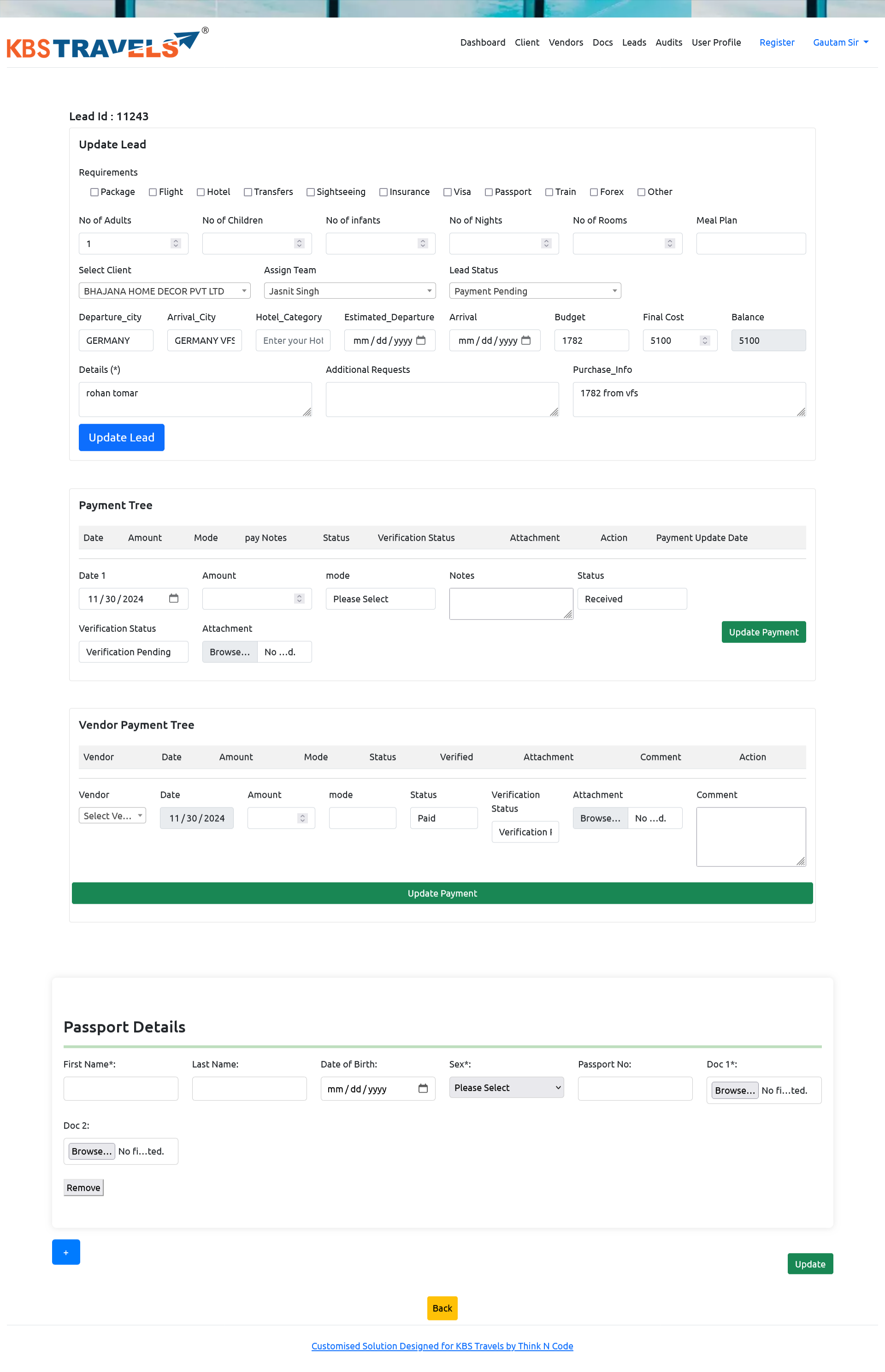Click the blue plus add passport button
885x1372 pixels.
(65, 1252)
